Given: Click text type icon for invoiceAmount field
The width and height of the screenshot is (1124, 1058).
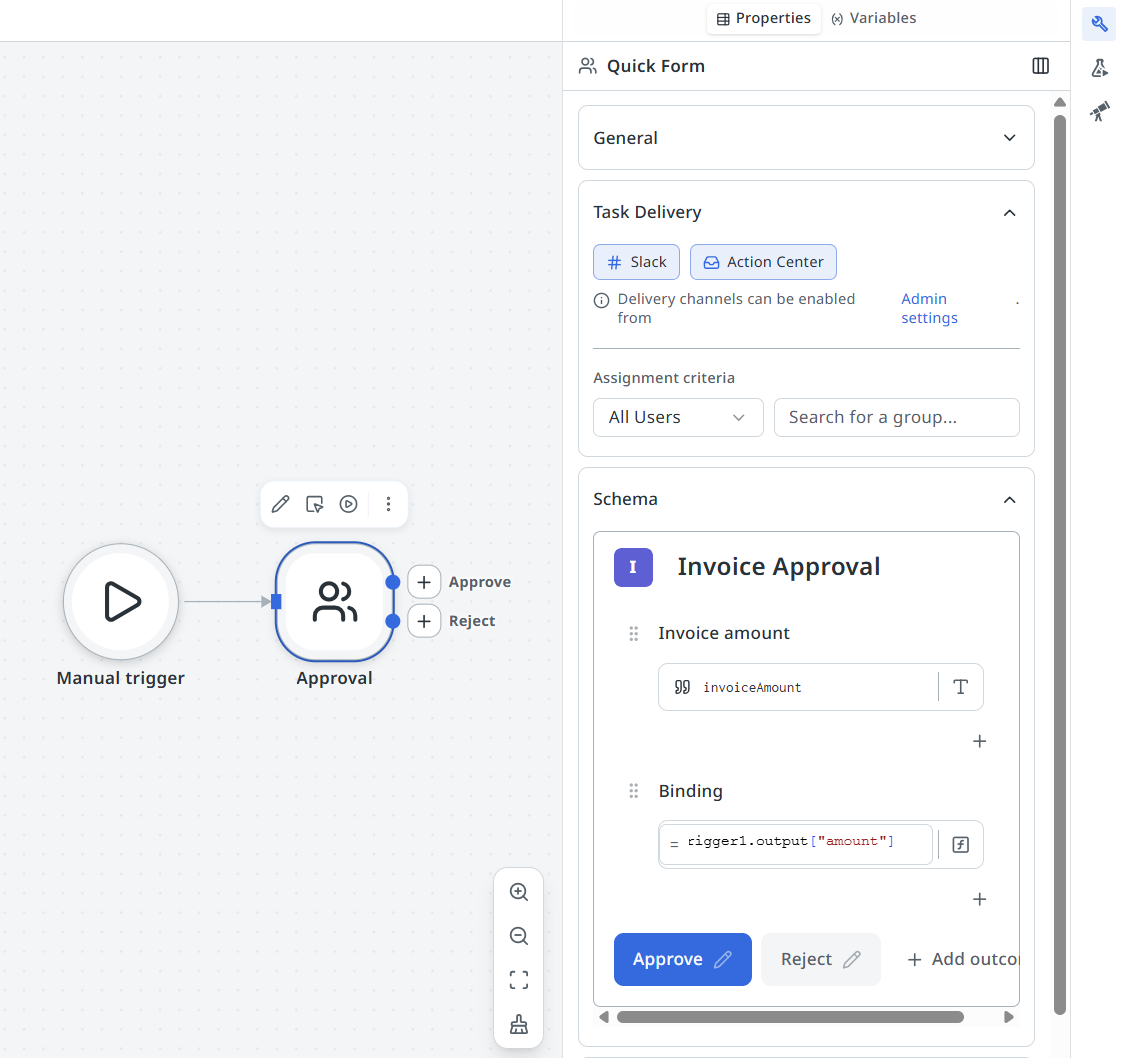Looking at the screenshot, I should [961, 687].
